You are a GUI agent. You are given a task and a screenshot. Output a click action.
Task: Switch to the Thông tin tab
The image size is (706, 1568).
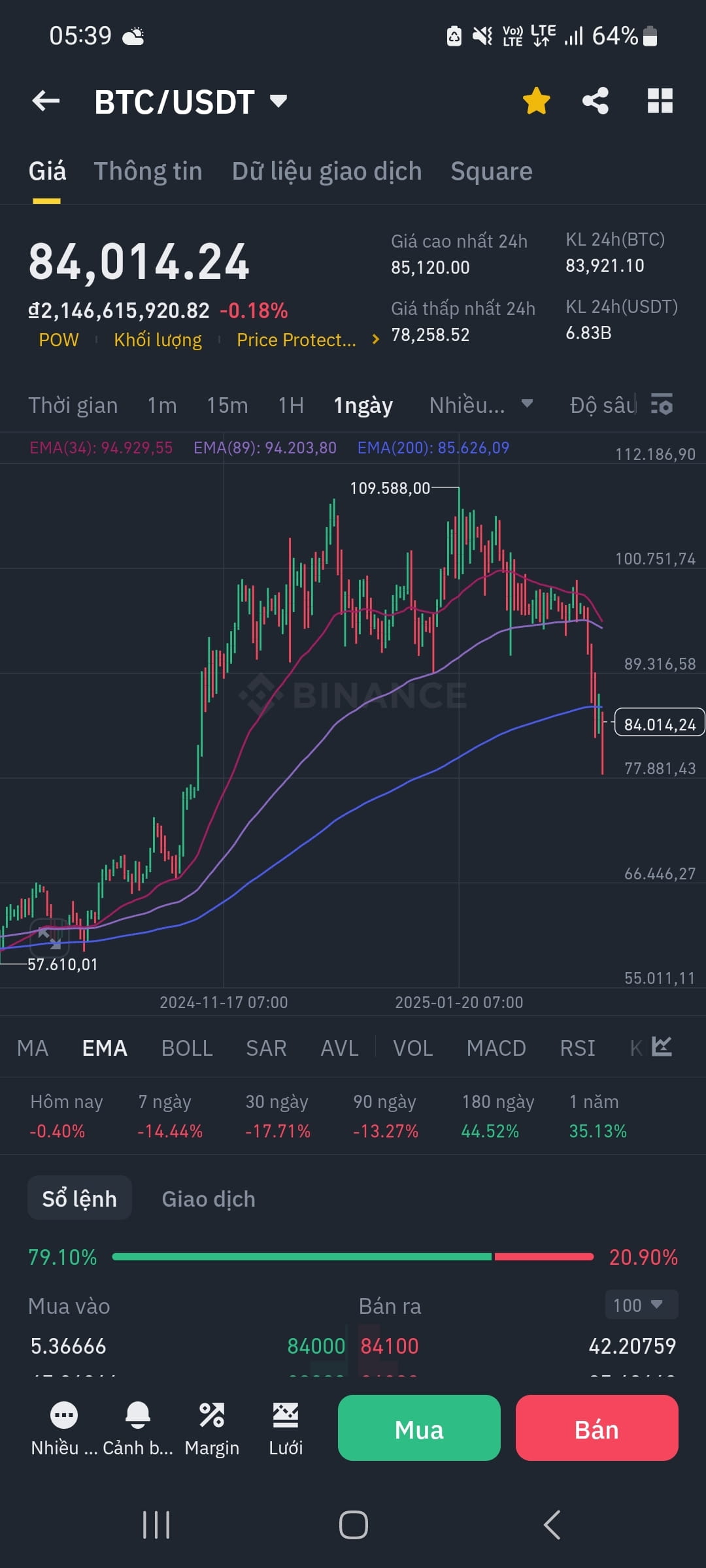pos(148,171)
